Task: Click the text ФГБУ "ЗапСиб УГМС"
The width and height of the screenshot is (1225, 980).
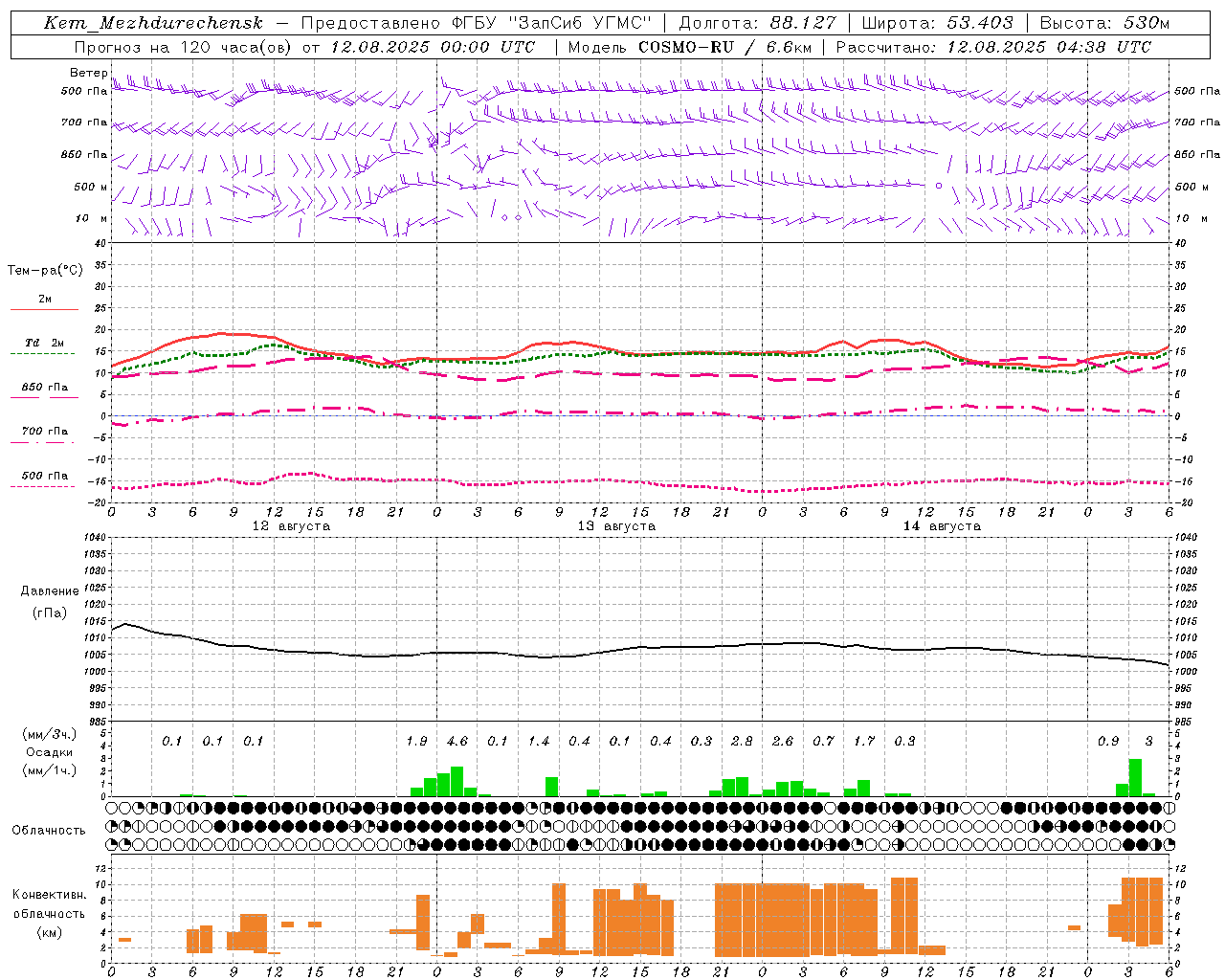Action: click(551, 23)
